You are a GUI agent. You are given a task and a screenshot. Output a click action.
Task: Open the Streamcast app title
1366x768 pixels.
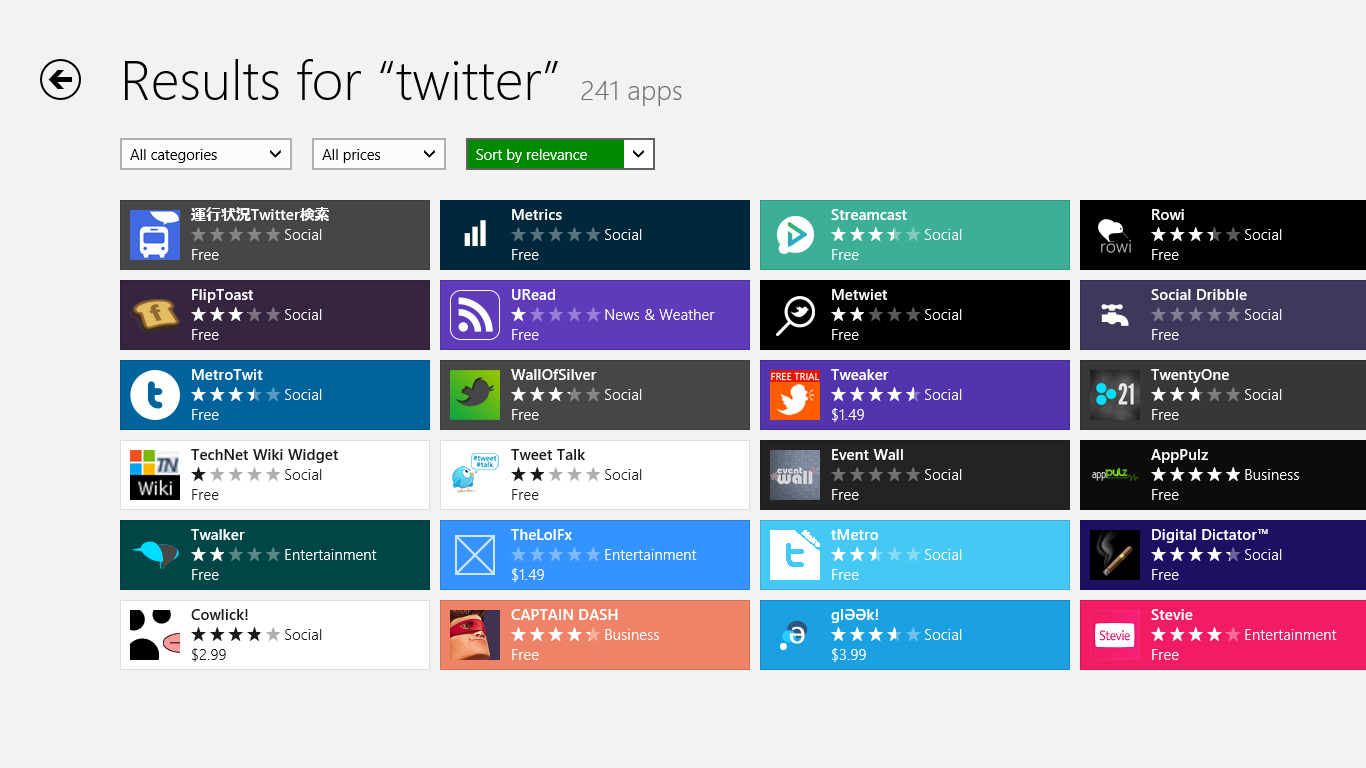(x=869, y=215)
